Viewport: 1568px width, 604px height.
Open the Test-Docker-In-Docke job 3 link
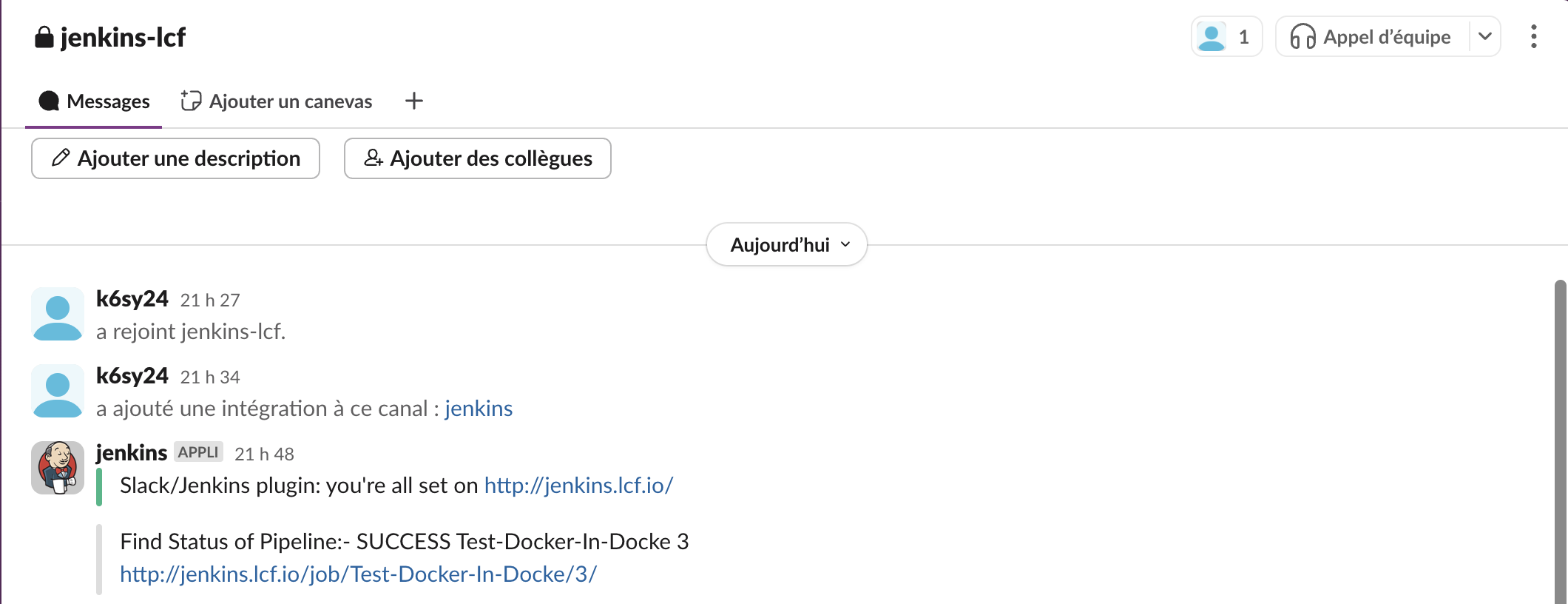tap(358, 574)
